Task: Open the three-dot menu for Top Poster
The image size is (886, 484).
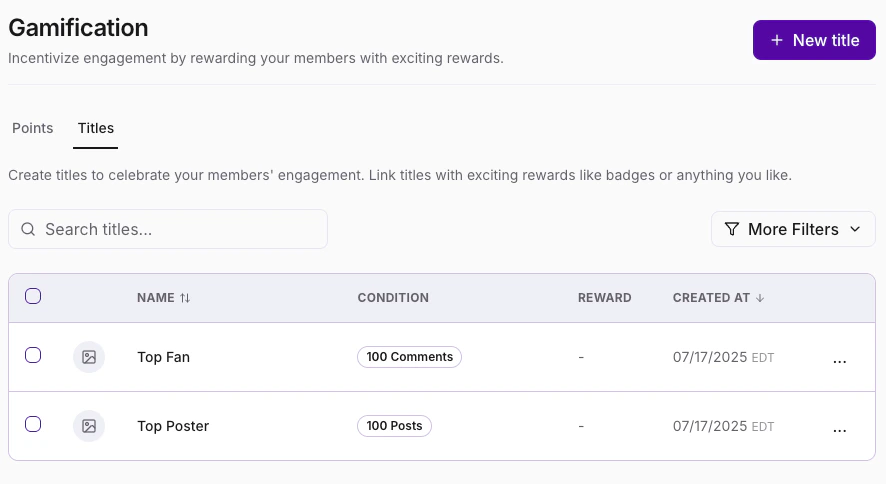Action: click(x=840, y=428)
